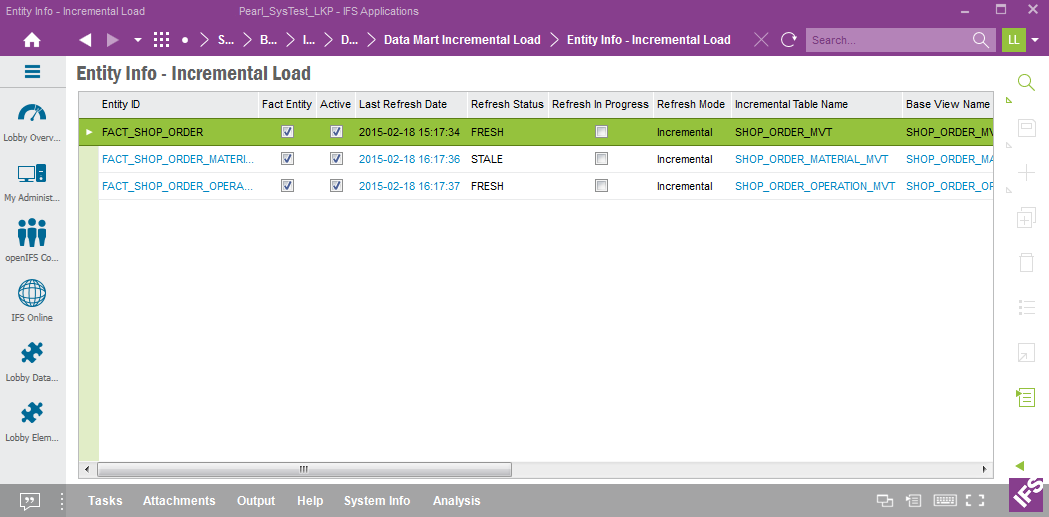Screen dimensions: 1049x517
Task: Click the Duplicate icon on right panel
Action: [x=1026, y=218]
